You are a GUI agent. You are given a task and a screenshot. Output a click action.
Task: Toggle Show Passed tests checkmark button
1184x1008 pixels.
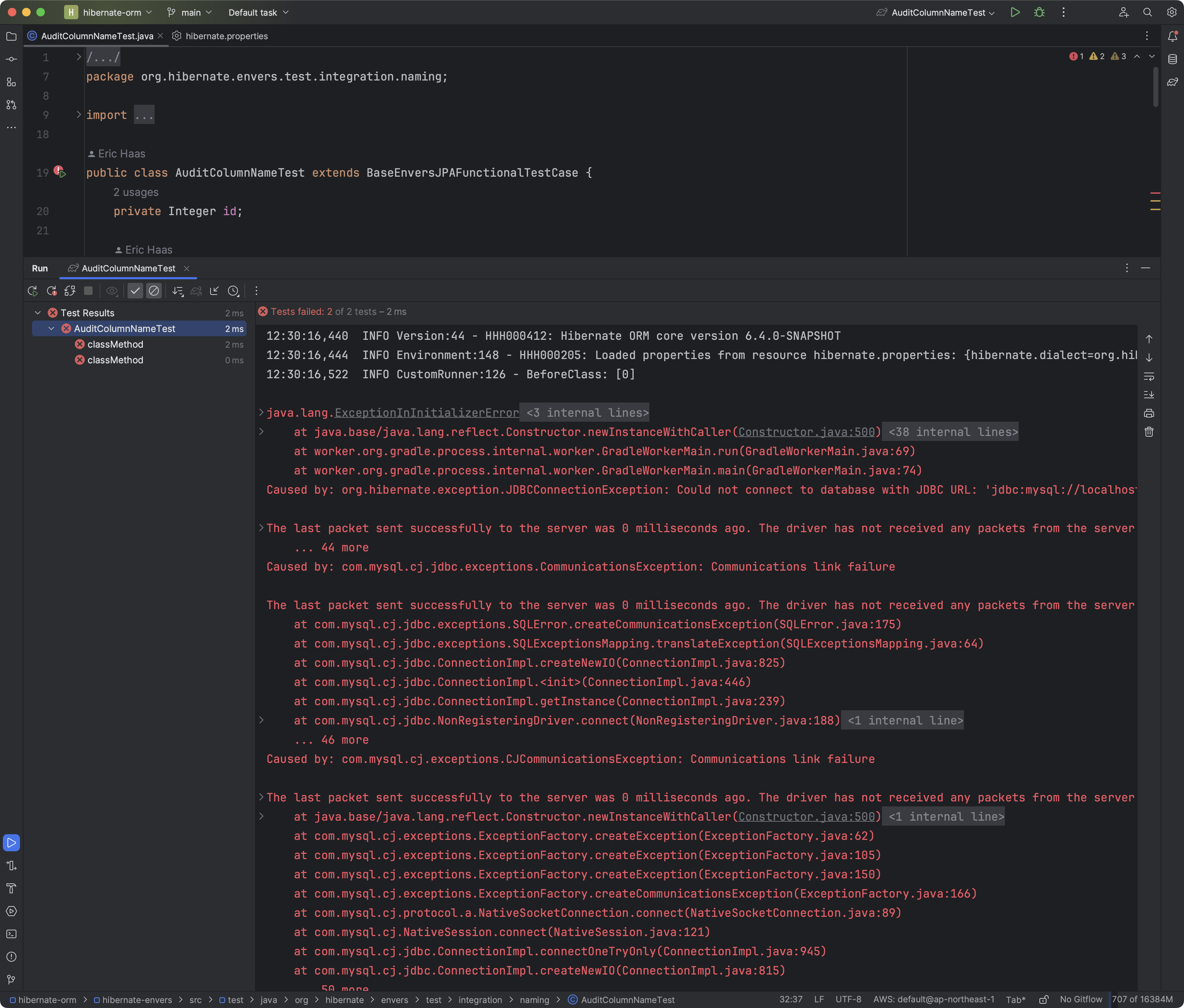tap(135, 291)
